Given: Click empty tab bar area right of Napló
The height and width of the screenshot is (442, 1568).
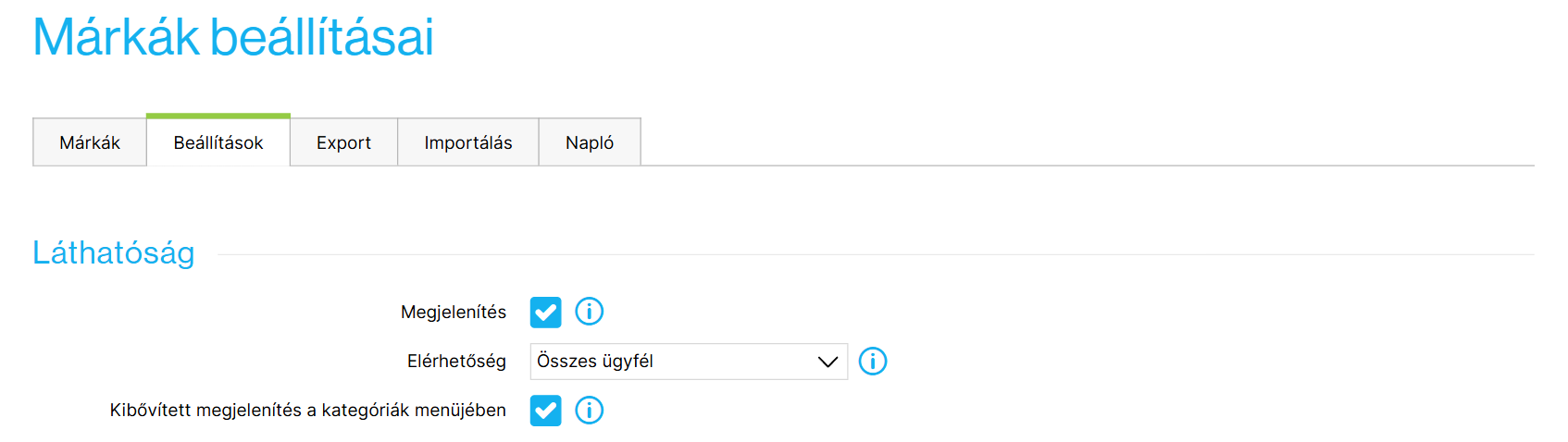Looking at the screenshot, I should [x=1088, y=142].
